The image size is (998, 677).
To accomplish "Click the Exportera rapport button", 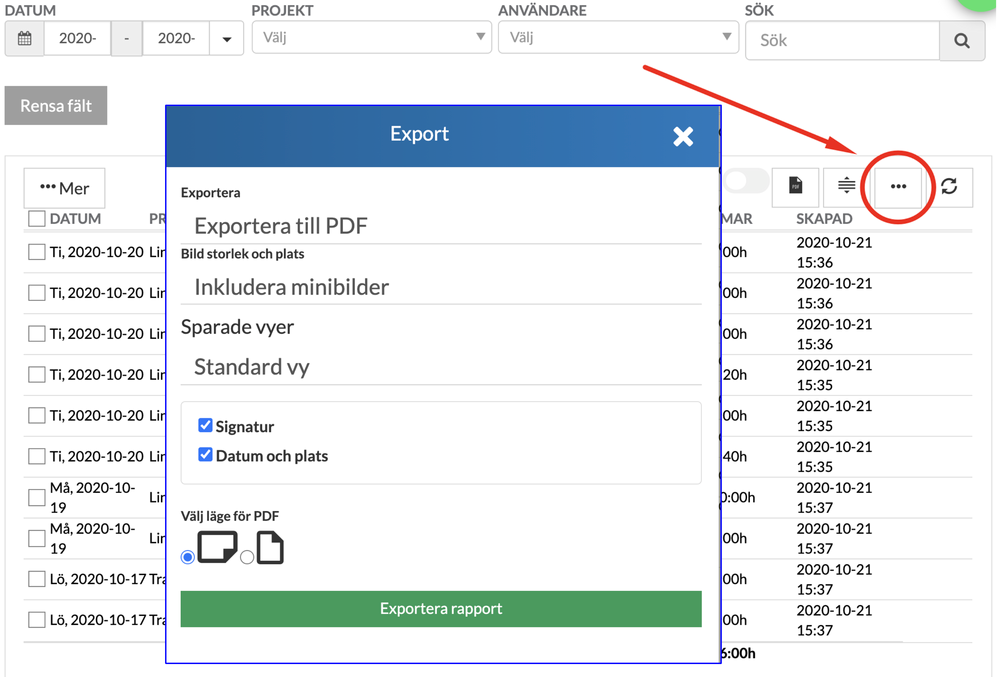I will pyautogui.click(x=441, y=608).
